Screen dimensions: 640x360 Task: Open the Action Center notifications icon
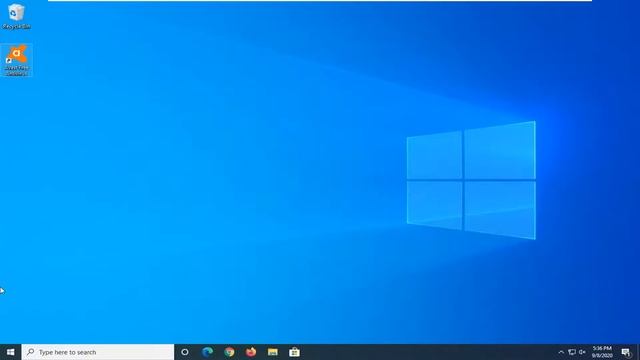tap(626, 352)
